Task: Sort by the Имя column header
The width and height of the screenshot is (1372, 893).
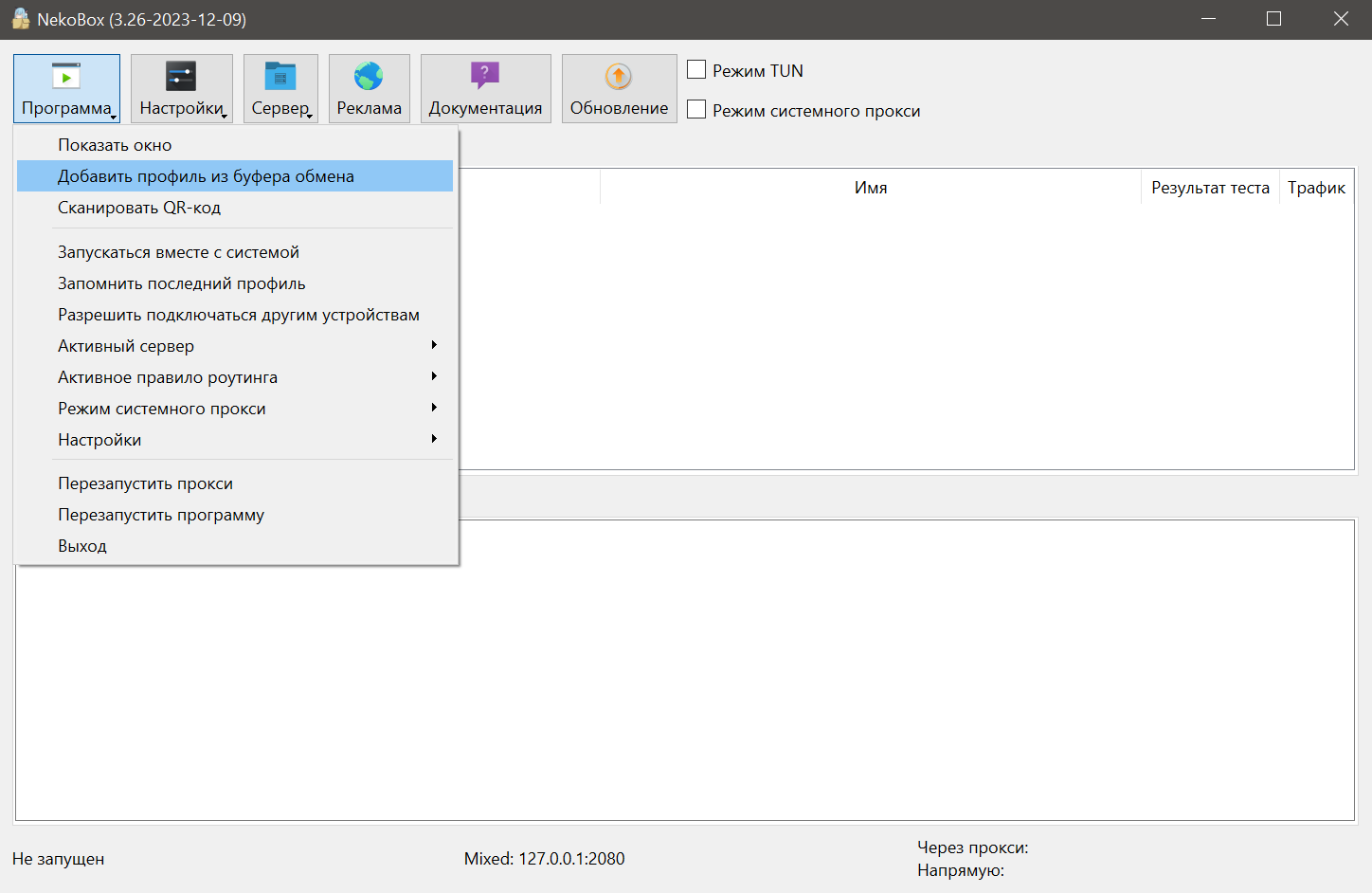Action: pyautogui.click(x=871, y=188)
